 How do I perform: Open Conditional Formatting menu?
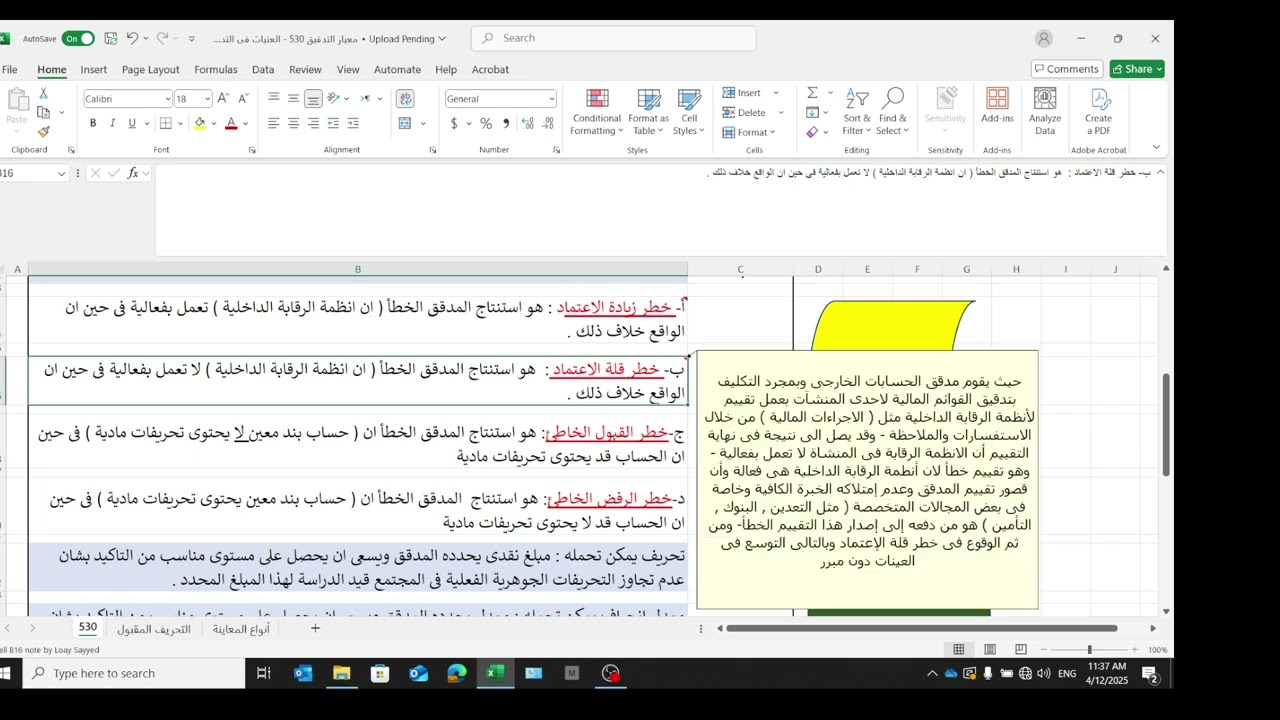point(597,112)
